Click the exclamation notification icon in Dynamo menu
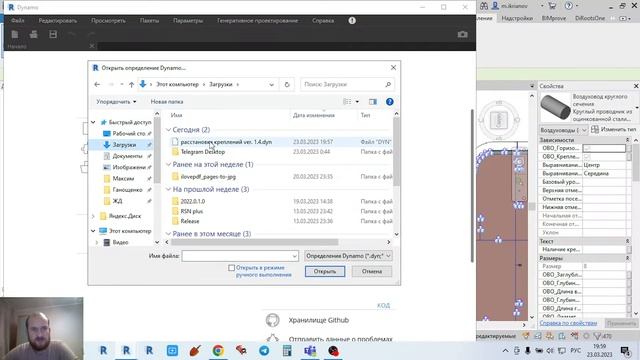Image resolution: width=640 pixels, height=360 pixels. point(352,20)
